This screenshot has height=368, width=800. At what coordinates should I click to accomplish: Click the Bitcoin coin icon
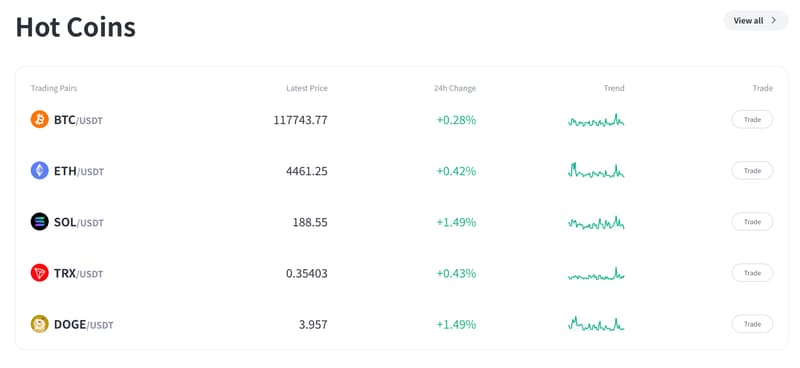40,119
